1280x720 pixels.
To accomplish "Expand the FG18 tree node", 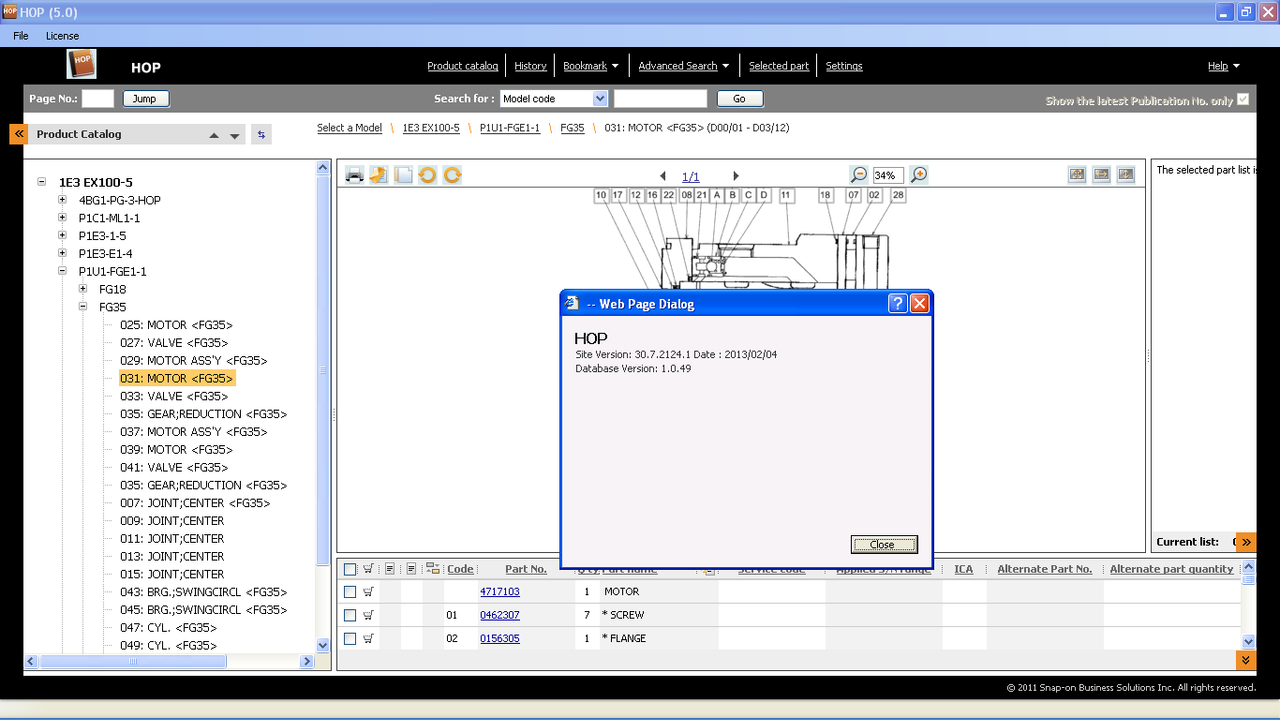I will click(x=83, y=289).
